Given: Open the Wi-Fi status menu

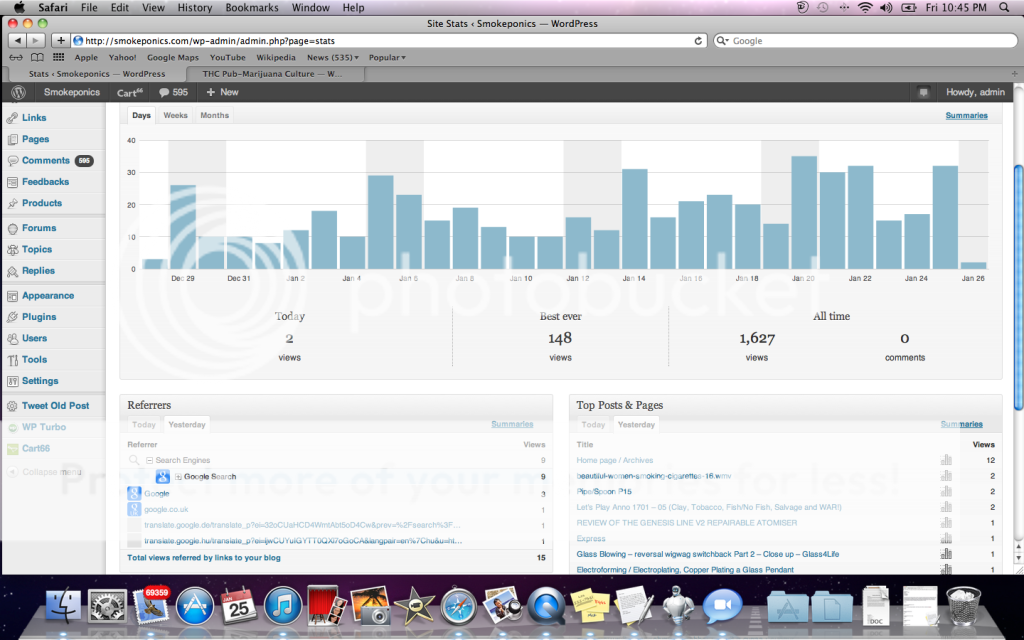Looking at the screenshot, I should coord(865,7).
